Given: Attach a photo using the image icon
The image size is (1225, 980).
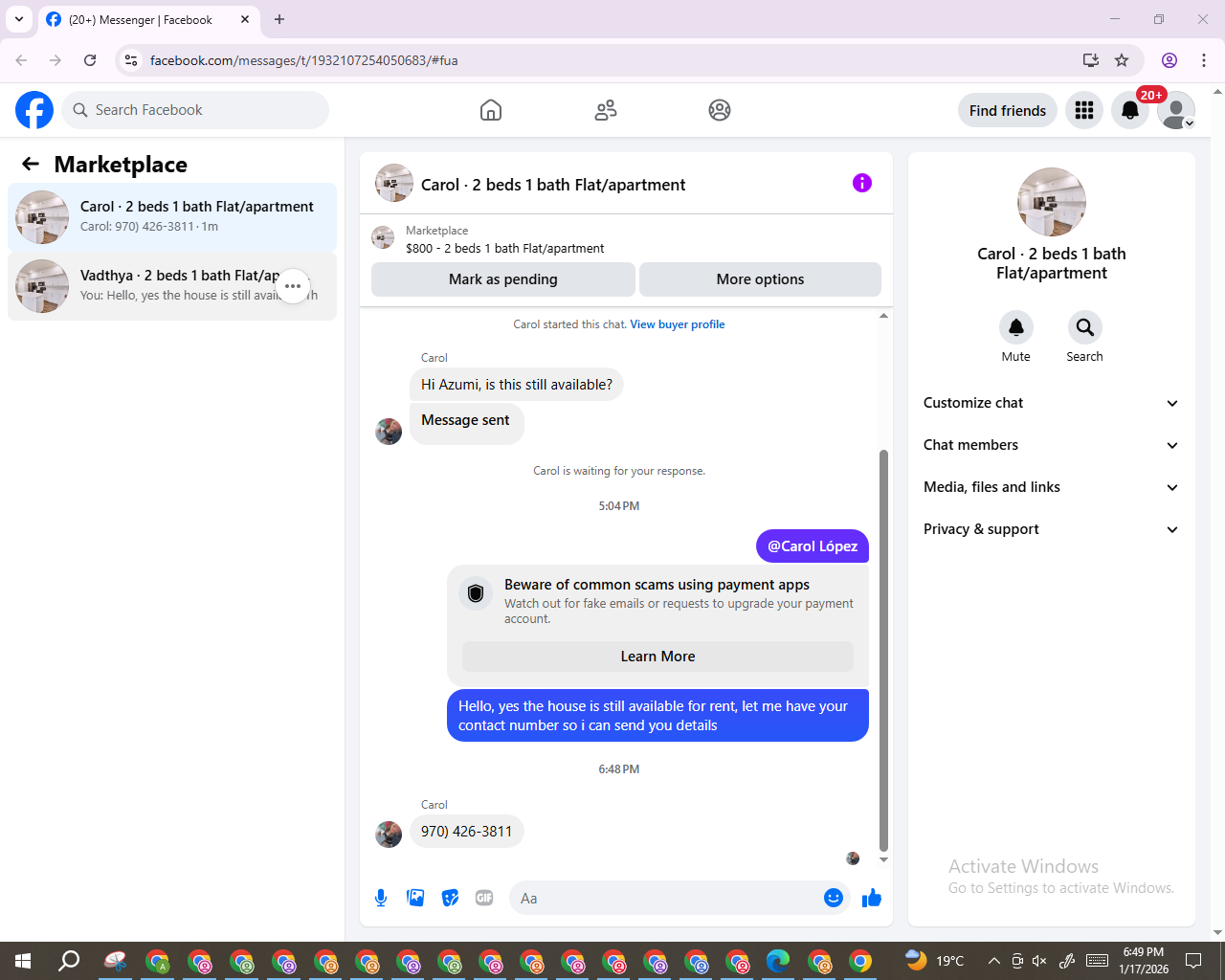Looking at the screenshot, I should (415, 898).
